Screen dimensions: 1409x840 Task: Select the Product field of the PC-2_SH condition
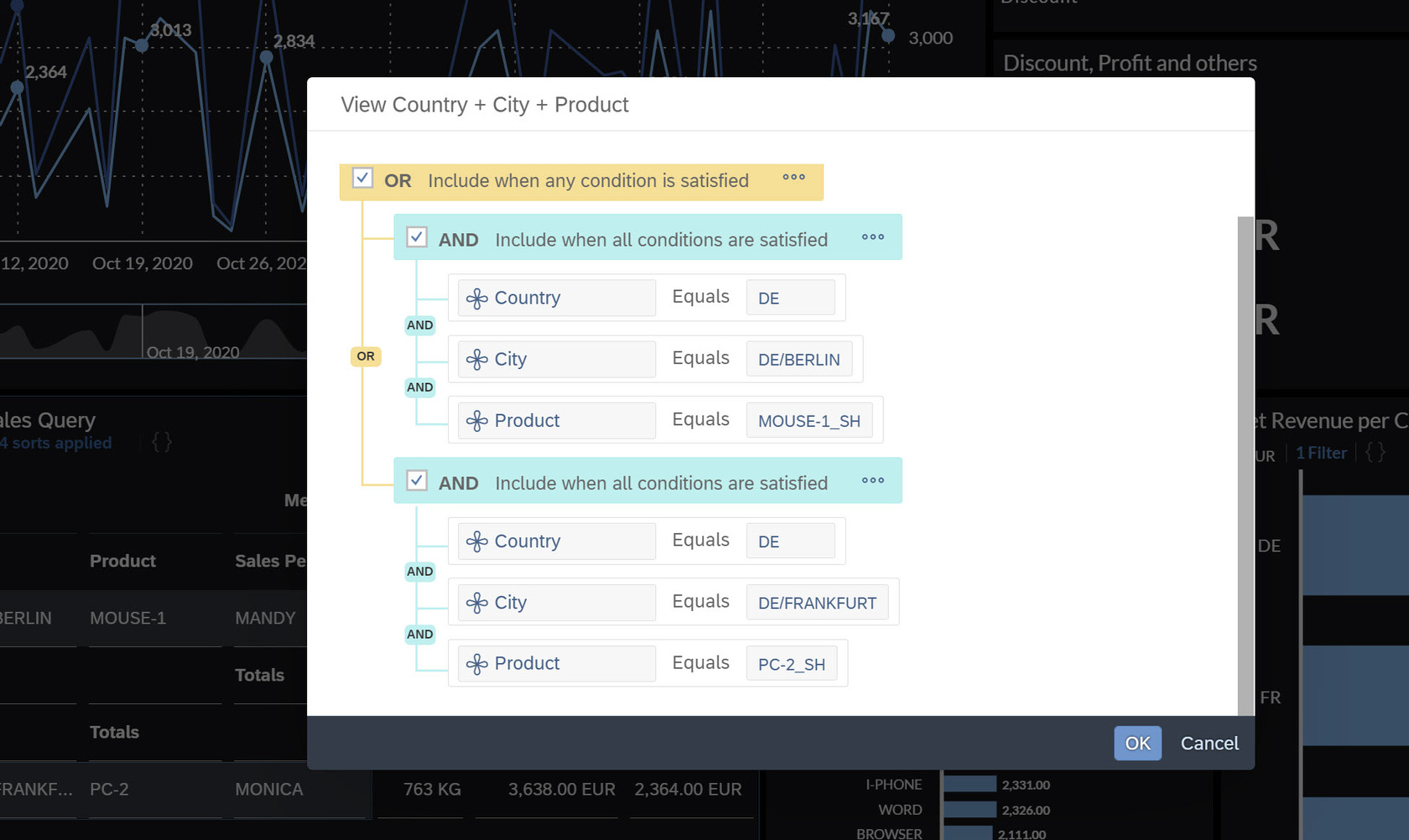[x=557, y=663]
